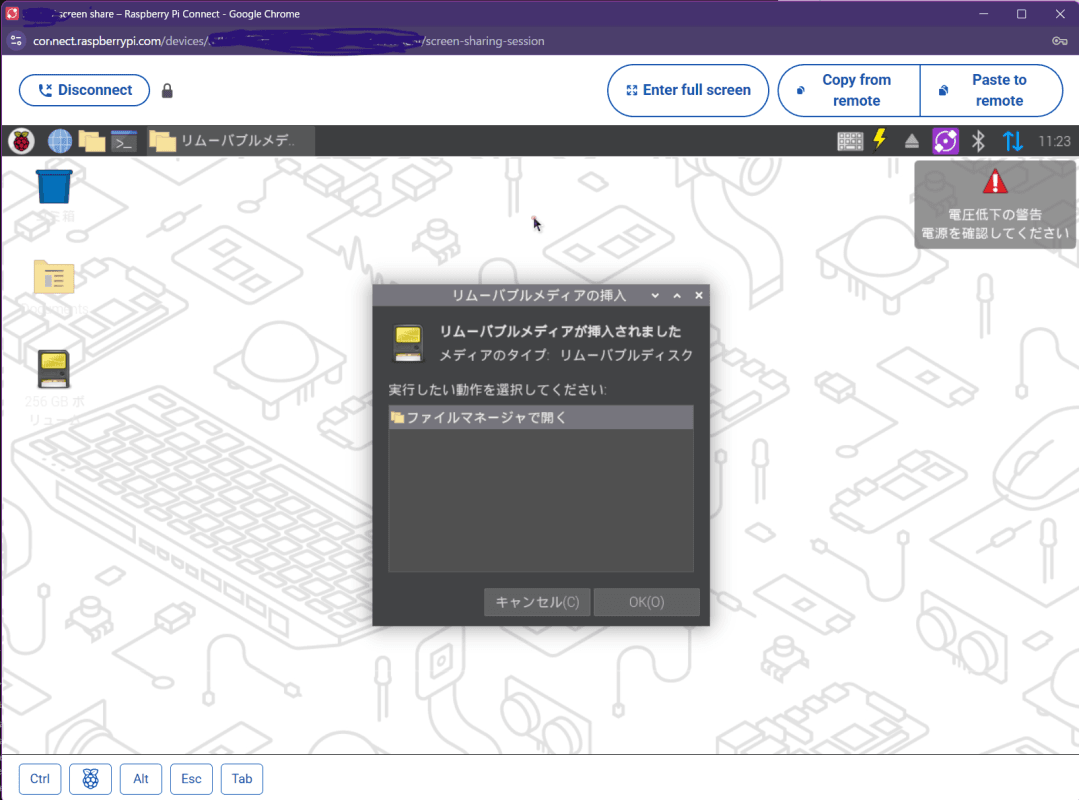The image size is (1079, 800).
Task: Click the on-screen keyboard tray icon
Action: click(x=850, y=141)
